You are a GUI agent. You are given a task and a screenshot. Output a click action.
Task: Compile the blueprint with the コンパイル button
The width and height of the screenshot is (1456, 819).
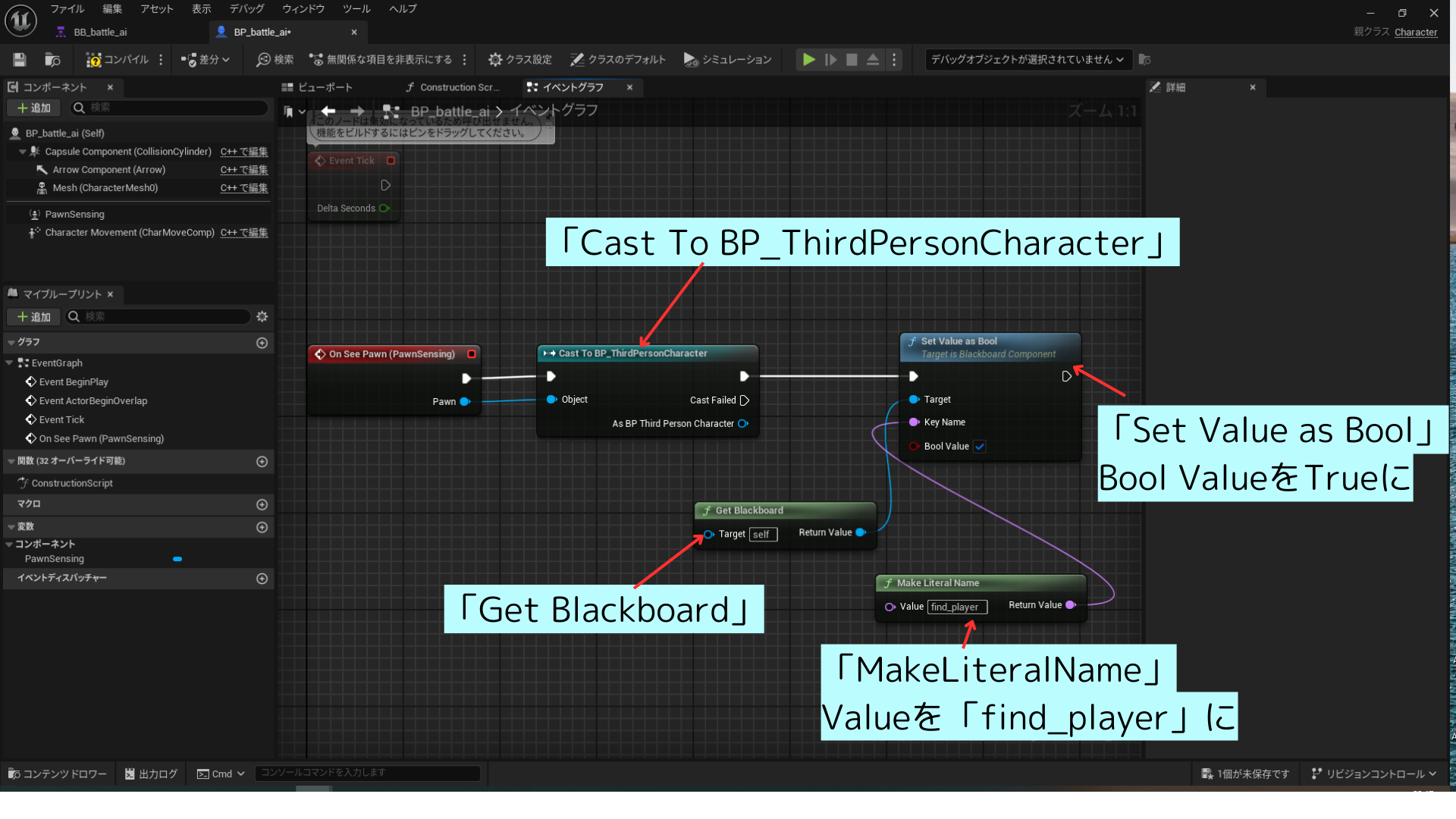118,59
